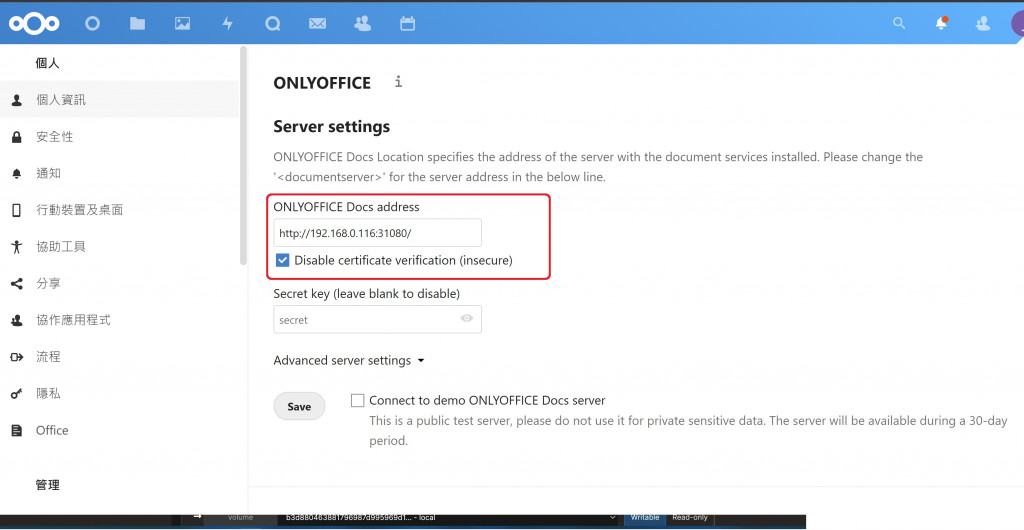Click the 個人 sidebar heading

47,63
